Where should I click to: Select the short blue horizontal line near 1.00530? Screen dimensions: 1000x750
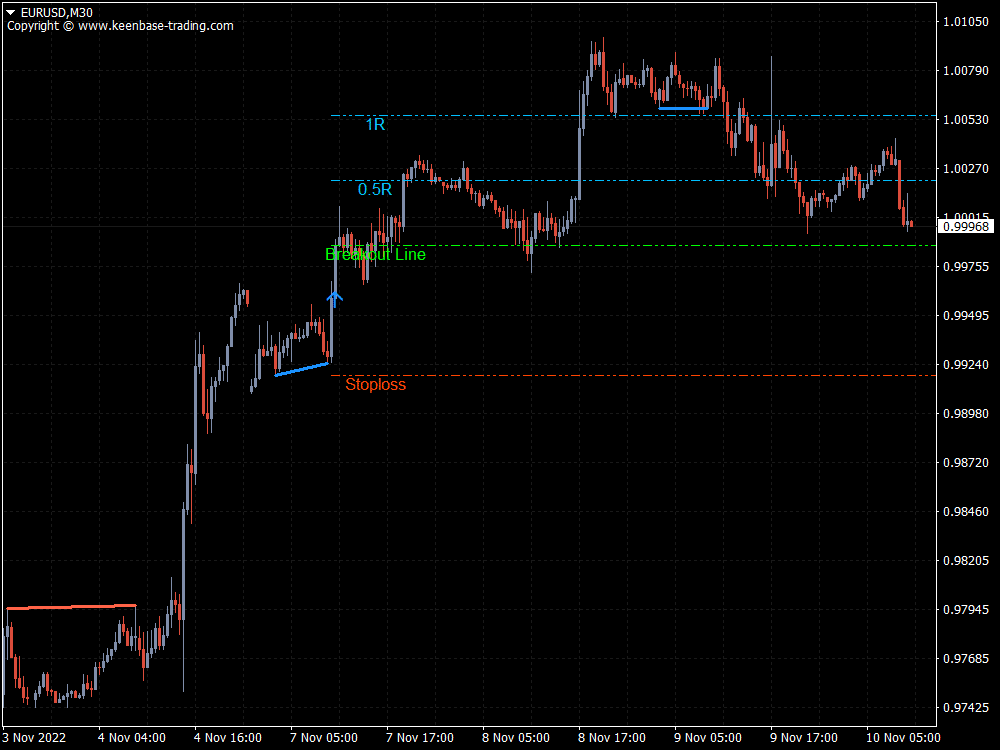(x=683, y=109)
